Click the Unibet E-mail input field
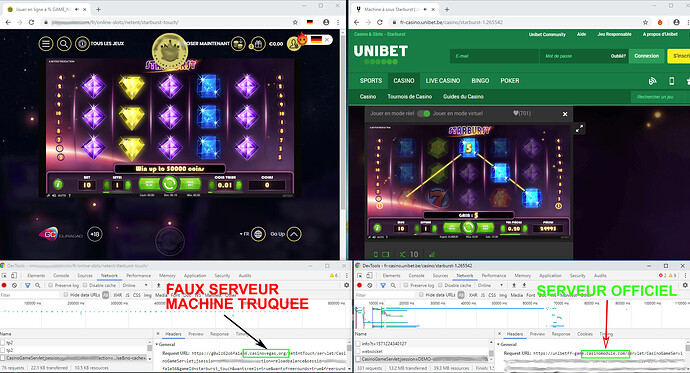The width and height of the screenshot is (690, 373). tap(494, 56)
